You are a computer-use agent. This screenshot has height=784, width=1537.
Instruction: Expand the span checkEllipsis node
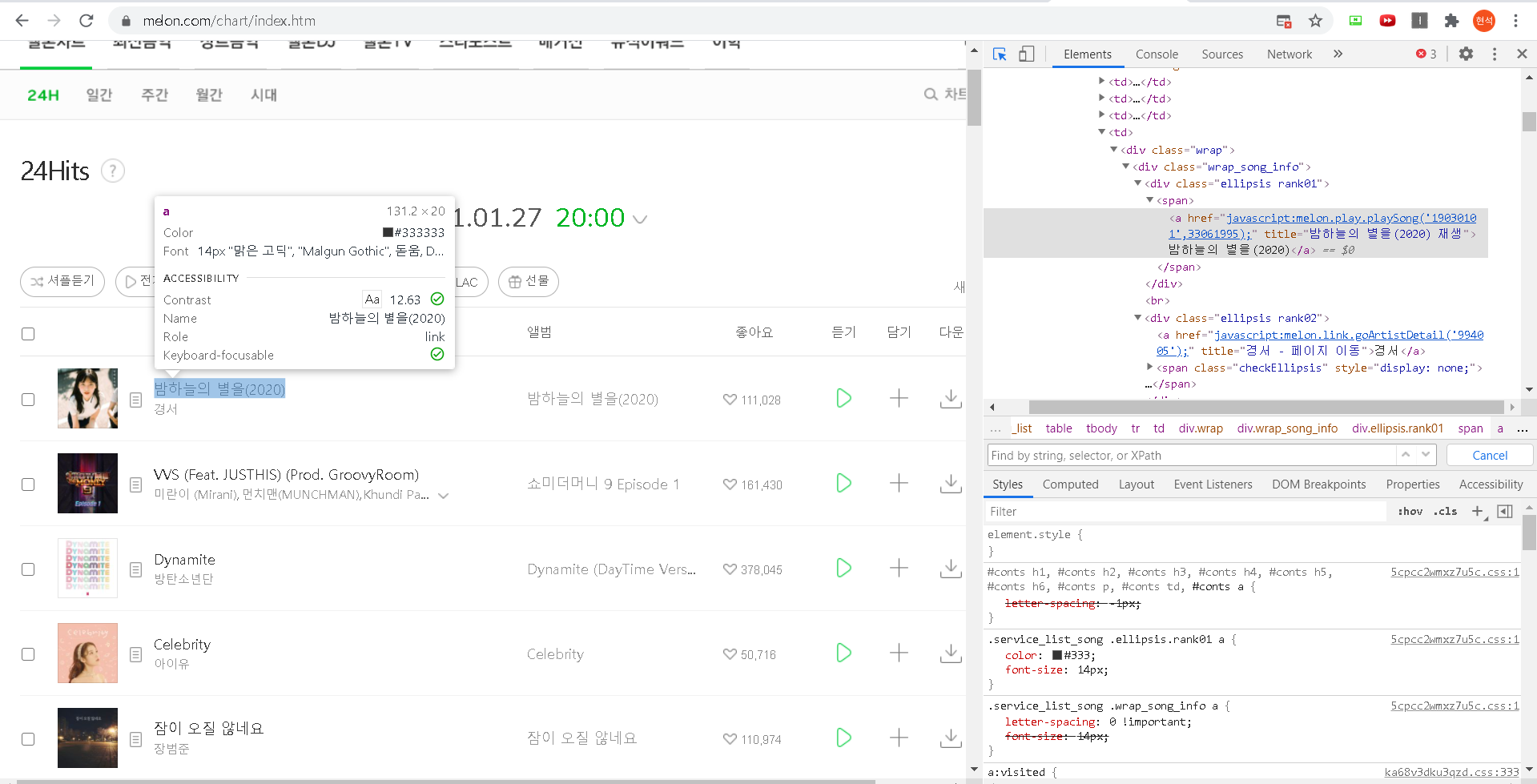1150,367
